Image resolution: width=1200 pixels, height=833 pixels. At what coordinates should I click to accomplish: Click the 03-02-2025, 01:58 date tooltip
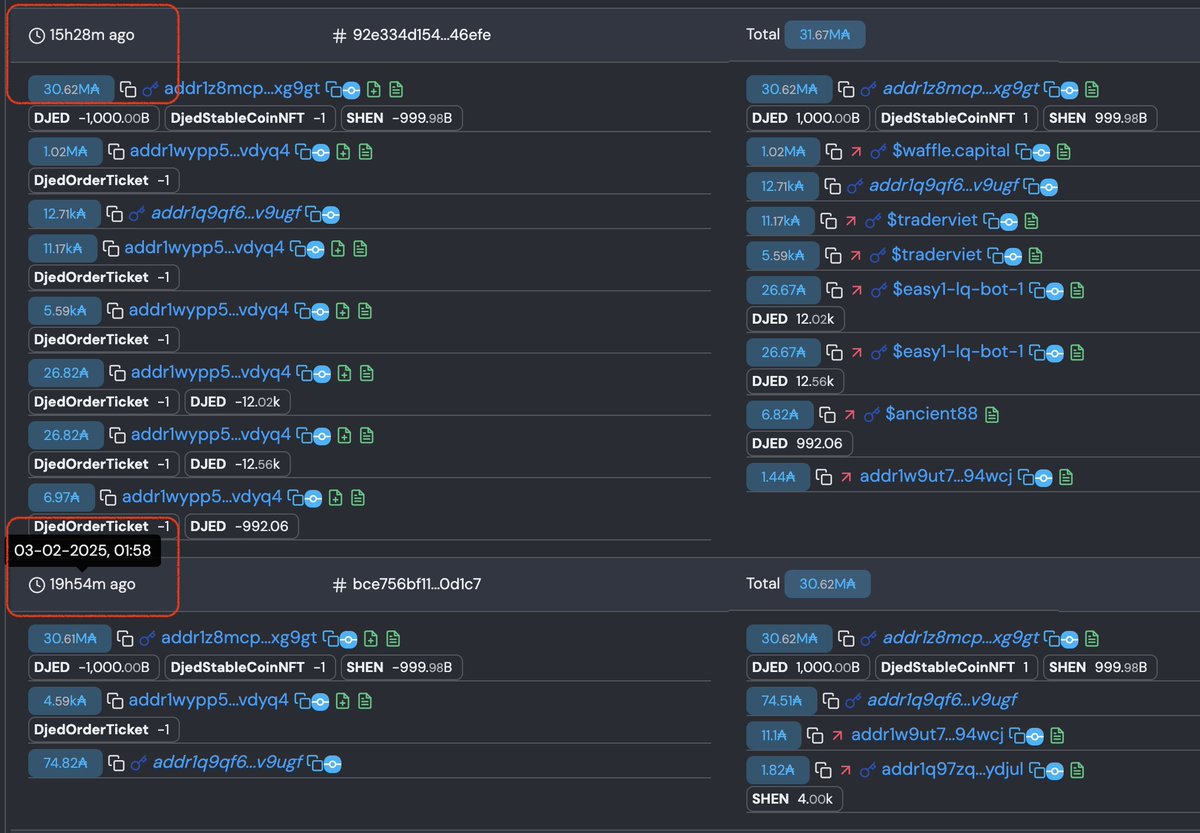click(x=84, y=550)
